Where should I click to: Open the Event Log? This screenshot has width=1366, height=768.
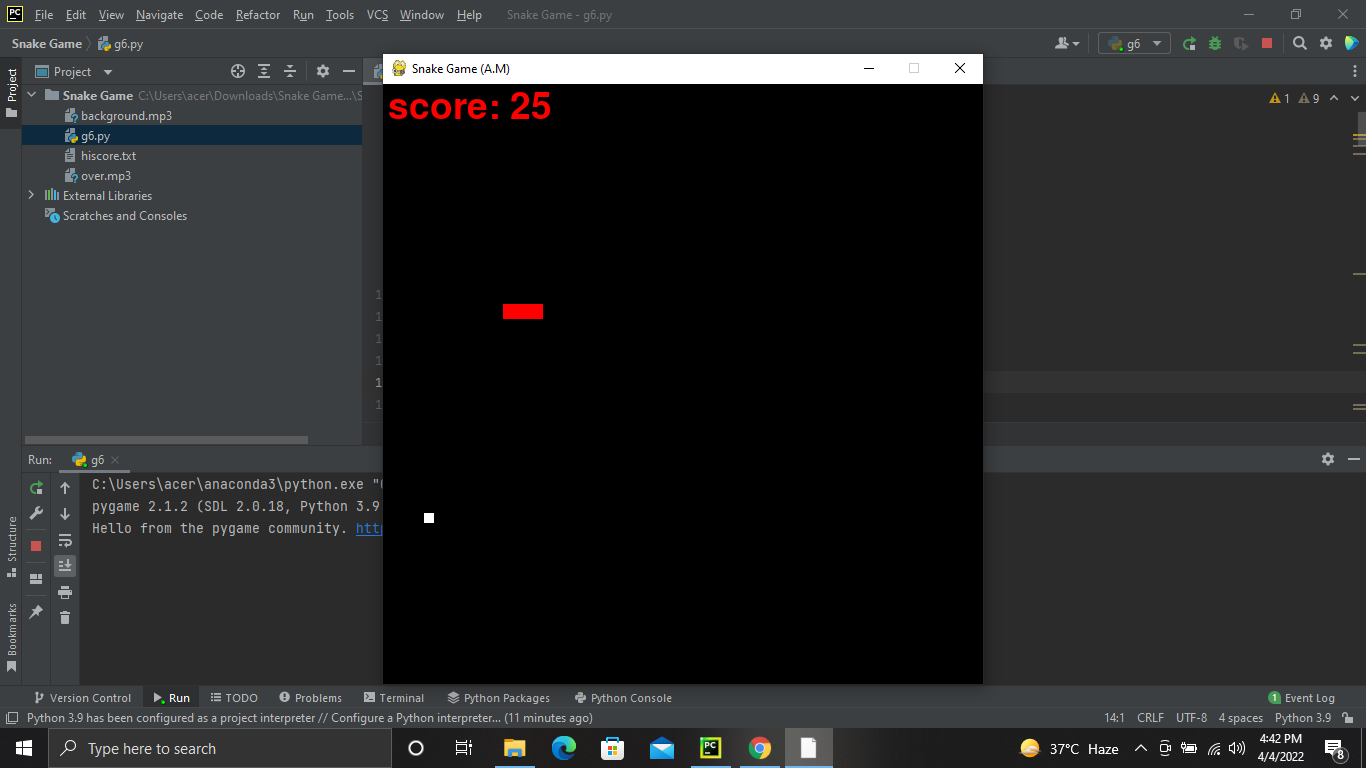pos(1310,697)
